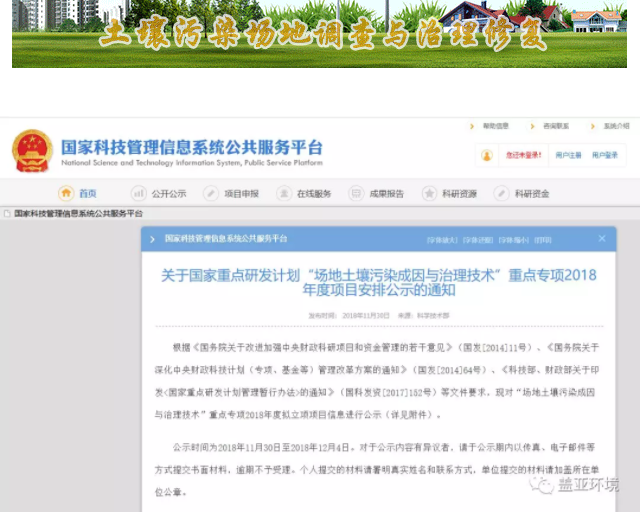
Task: Click the 用户登录 button
Action: pos(605,155)
